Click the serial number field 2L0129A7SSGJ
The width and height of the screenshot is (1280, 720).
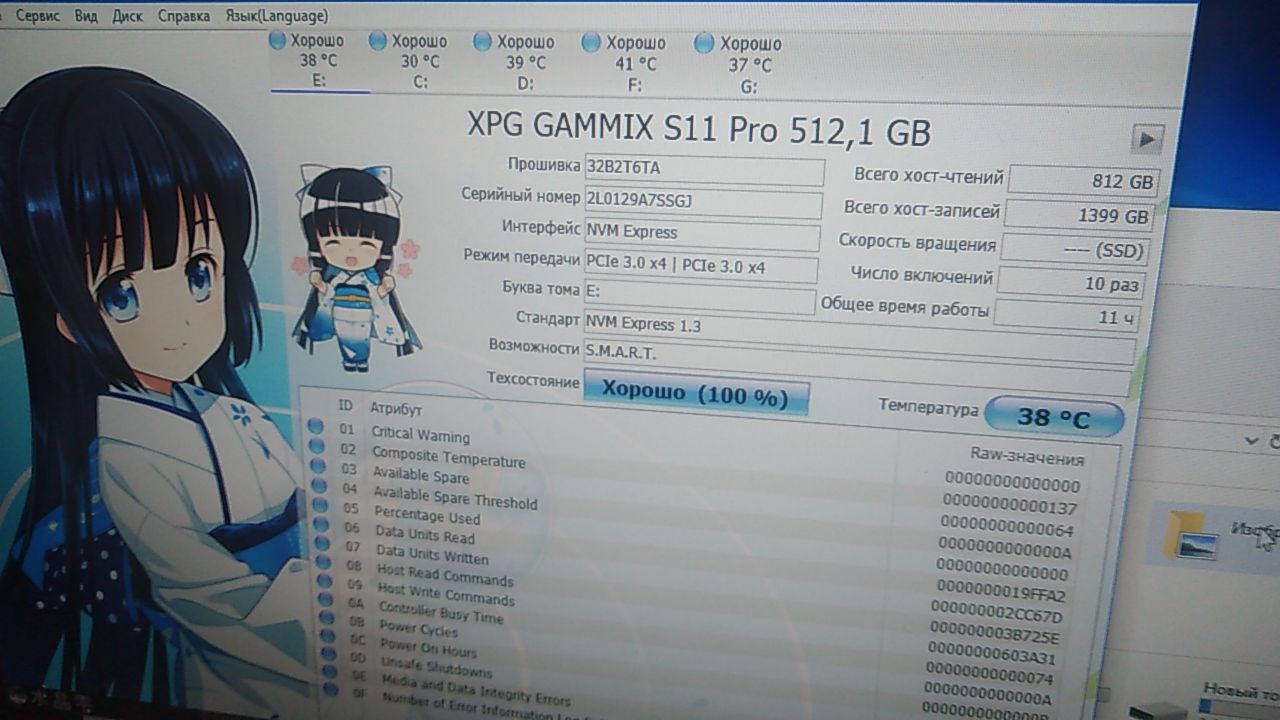click(x=702, y=202)
